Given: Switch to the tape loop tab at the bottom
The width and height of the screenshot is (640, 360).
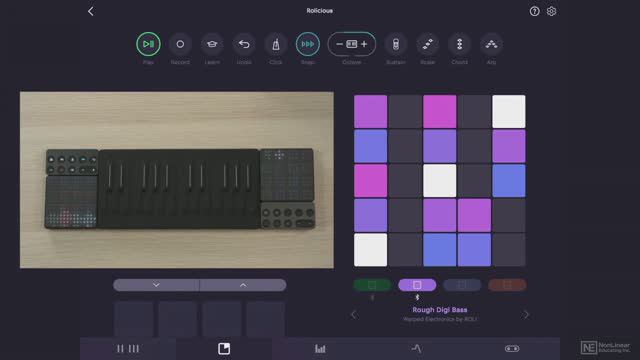Looking at the screenshot, I should (512, 349).
